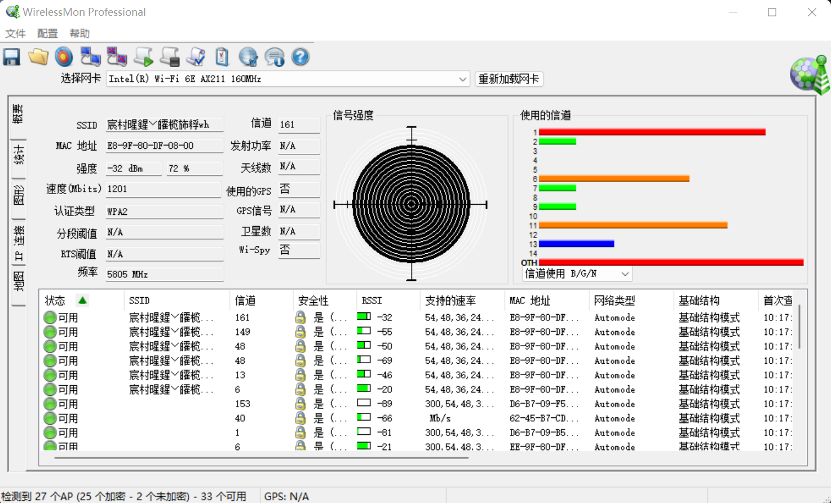832x504 pixels.
Task: Sort by the MAC 地址 column header
Action: tap(547, 300)
